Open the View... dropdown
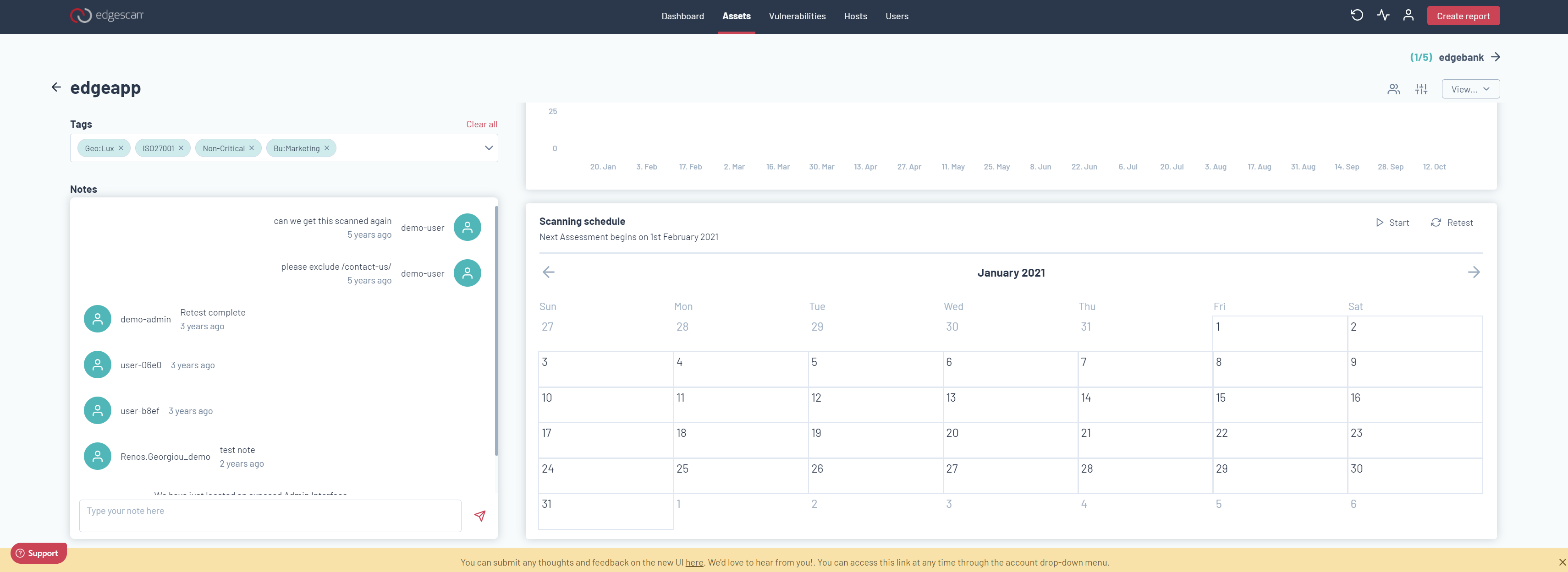 pyautogui.click(x=1470, y=89)
